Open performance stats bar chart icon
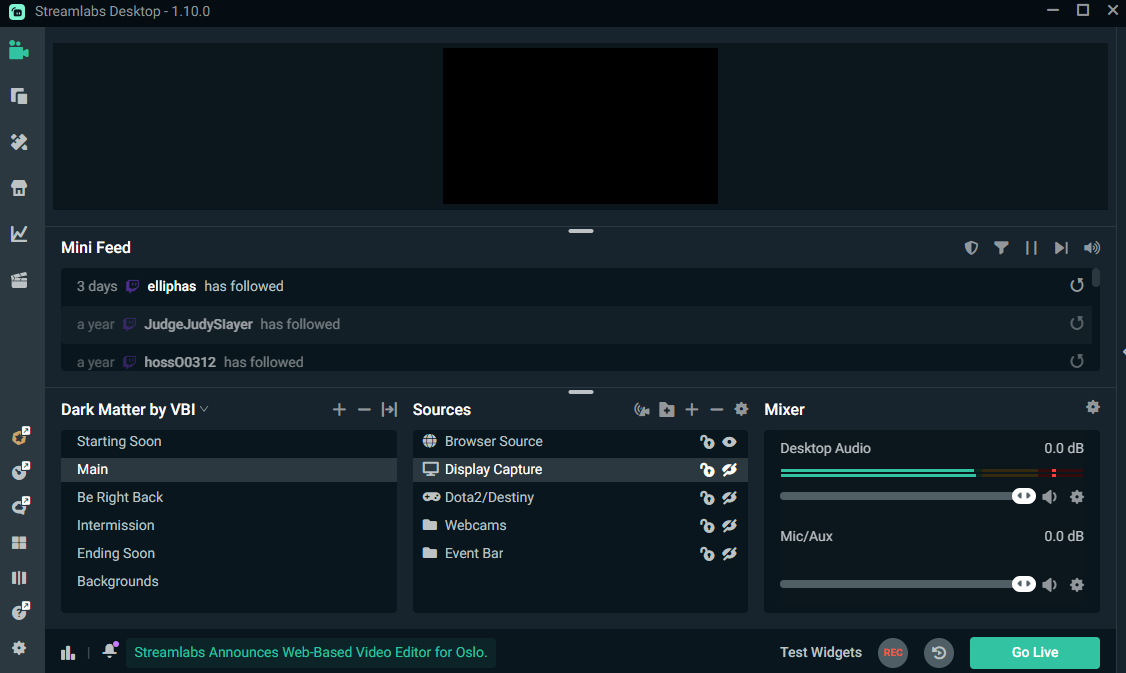The image size is (1126, 673). coord(68,652)
